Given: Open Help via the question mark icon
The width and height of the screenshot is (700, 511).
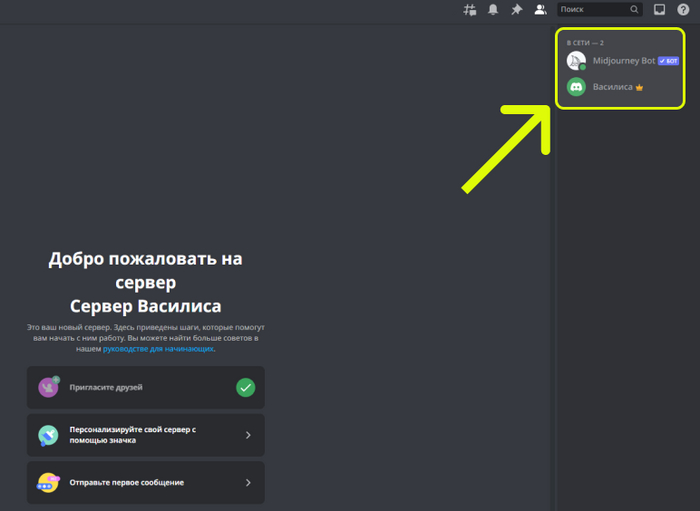Looking at the screenshot, I should [684, 10].
